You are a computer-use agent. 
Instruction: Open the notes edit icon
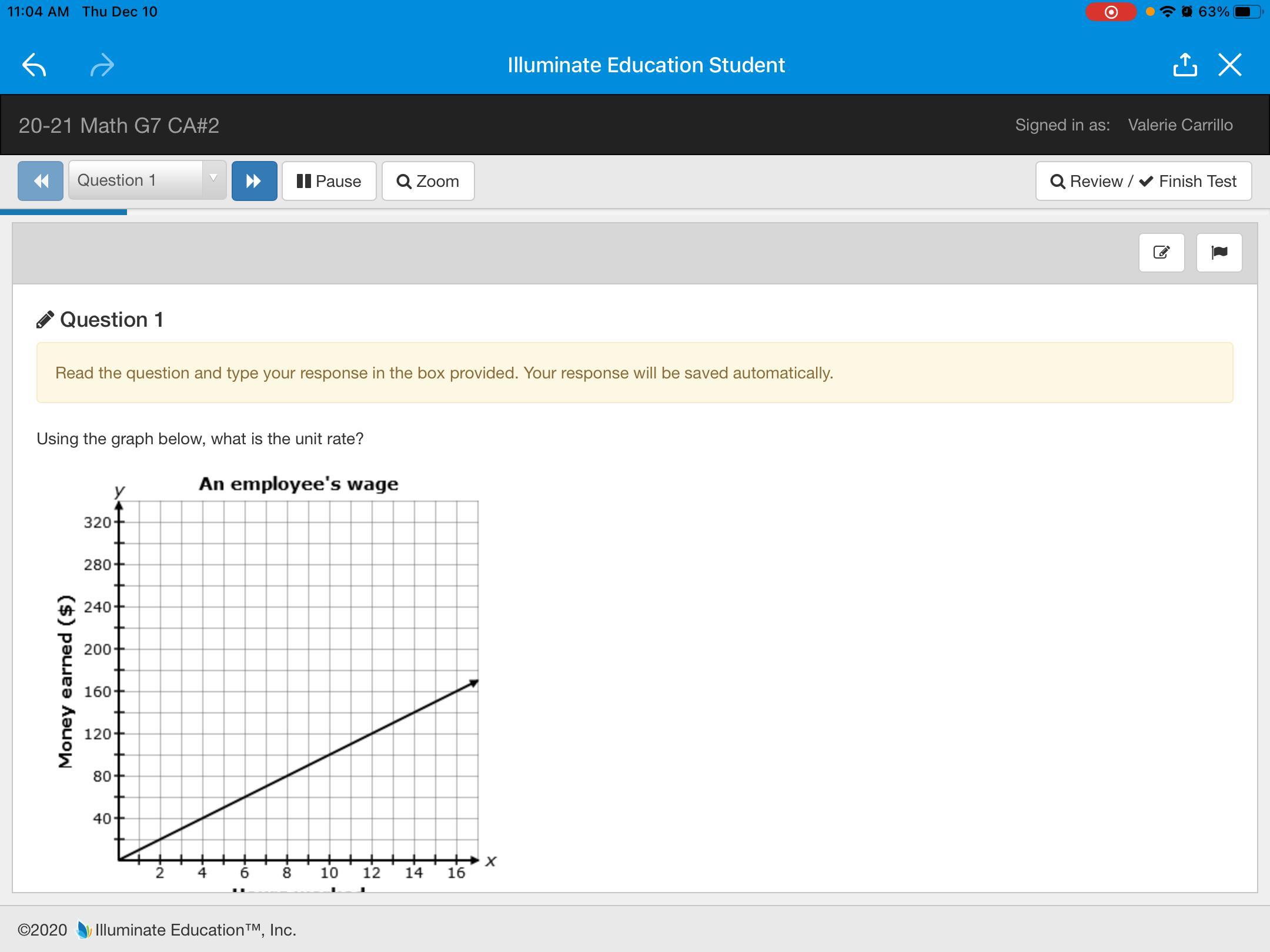coord(1161,253)
